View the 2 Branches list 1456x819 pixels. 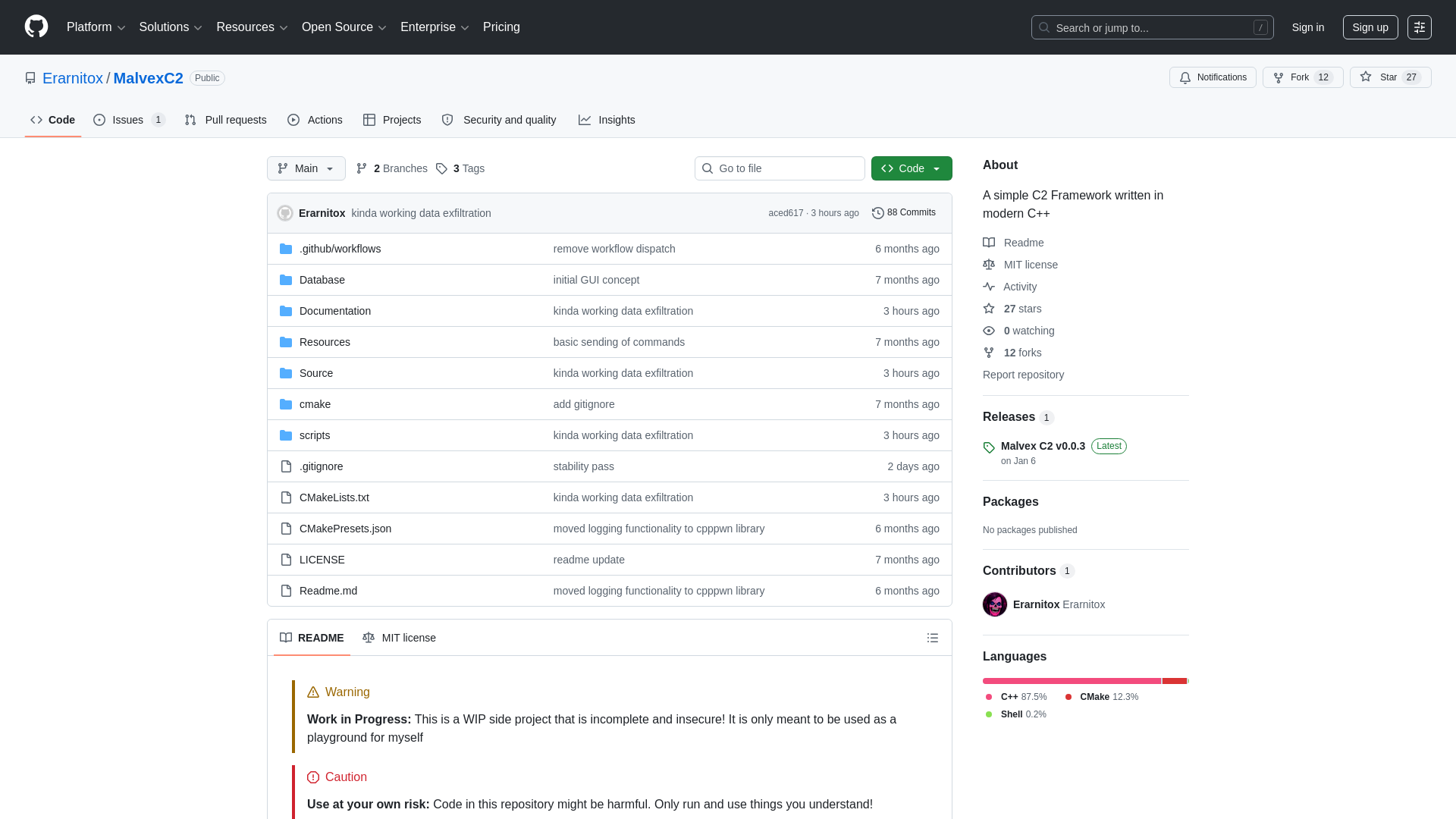click(x=392, y=168)
